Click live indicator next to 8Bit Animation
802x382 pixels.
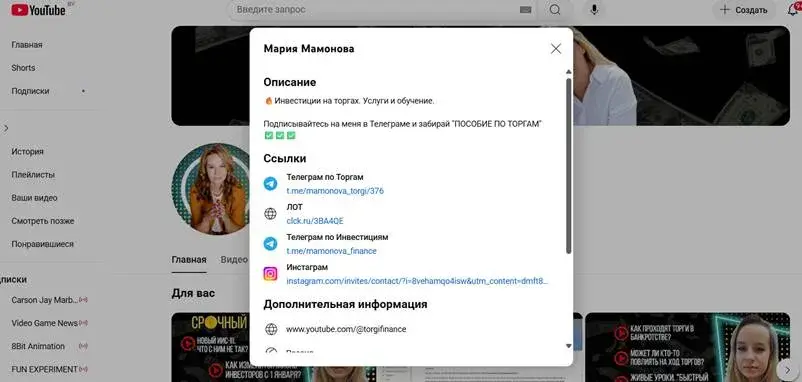83,346
